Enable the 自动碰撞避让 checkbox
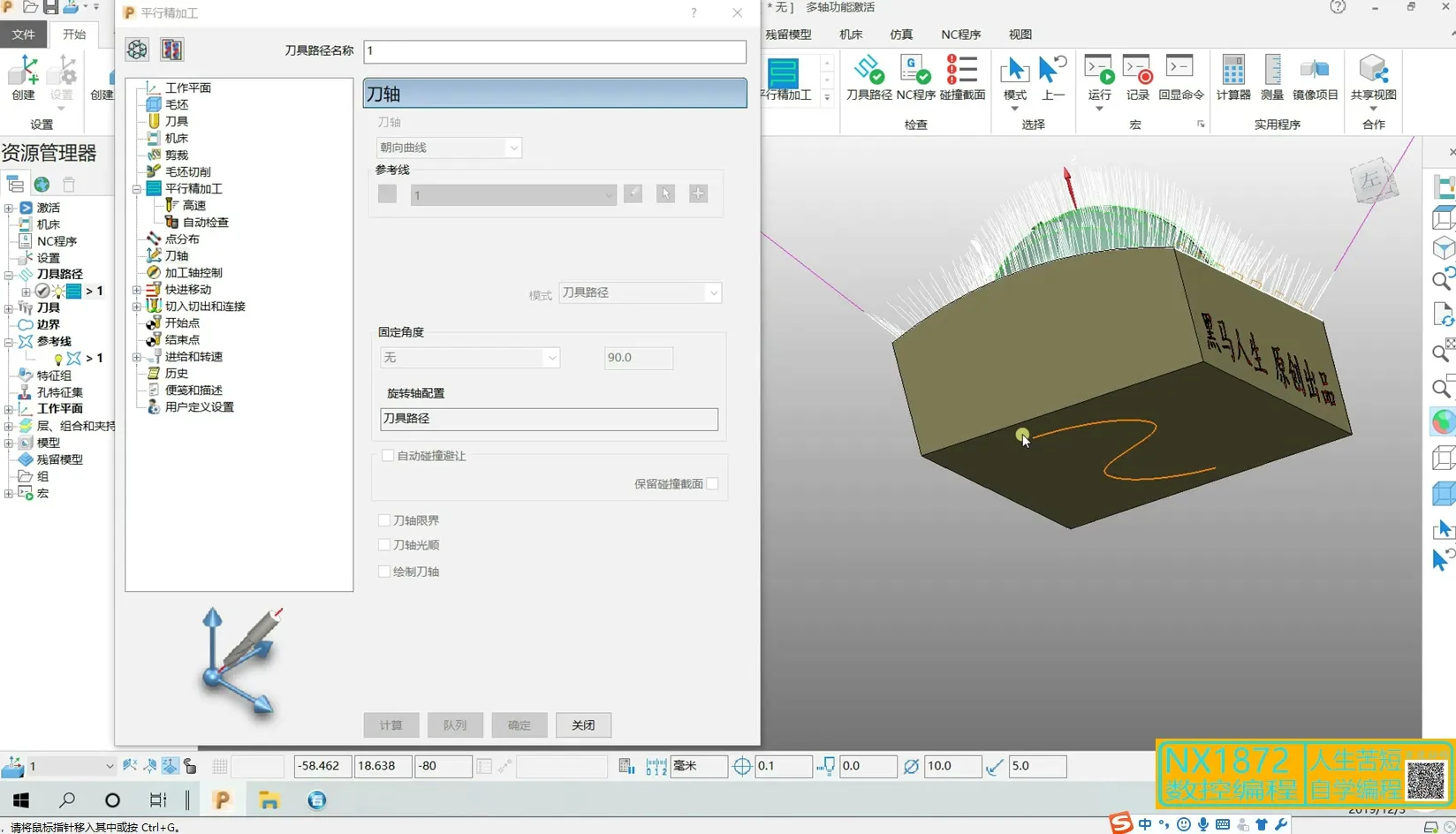Screen dimensions: 1456x834 click(388, 456)
